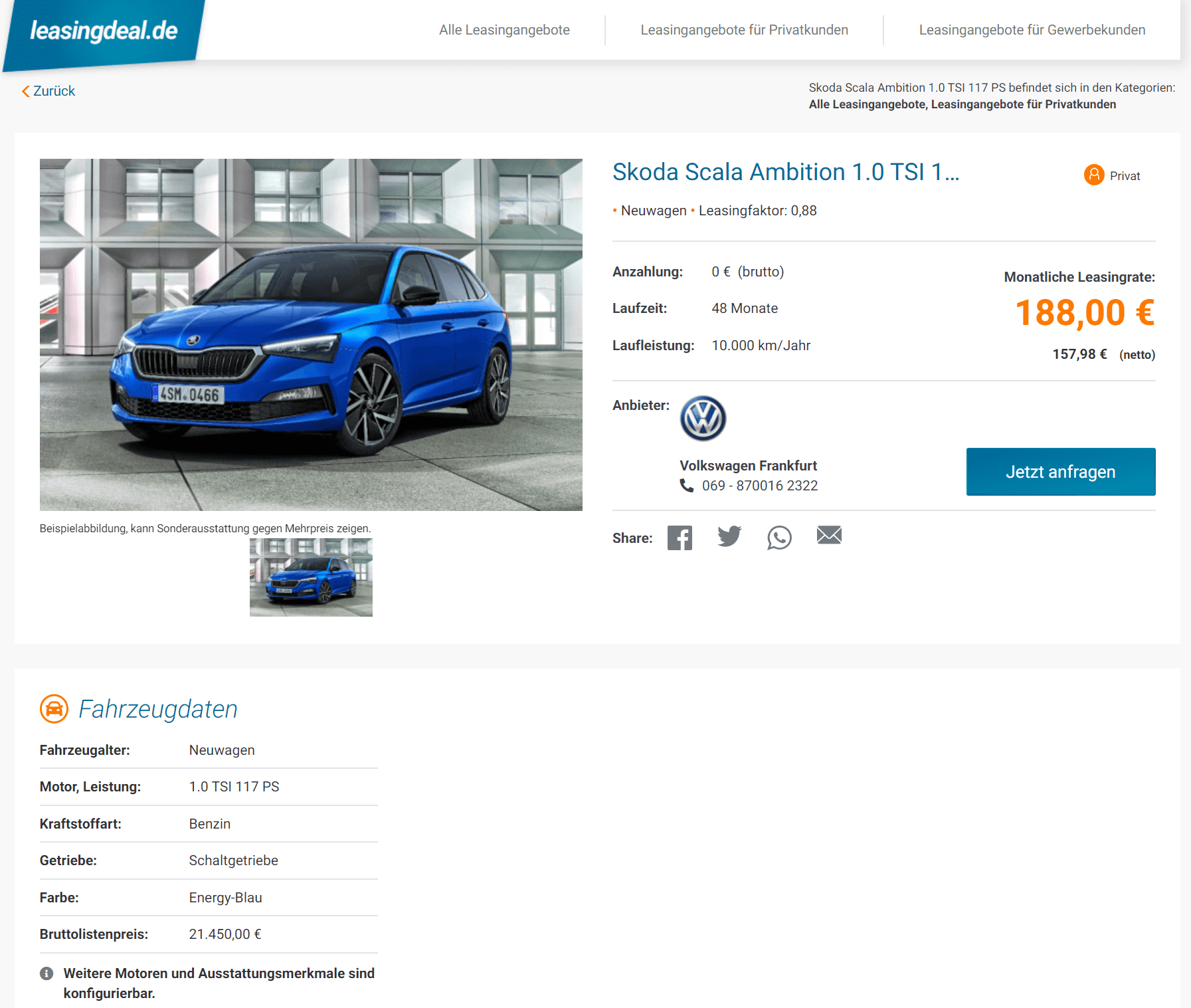Click the 157,98 € netto price

(x=1079, y=354)
